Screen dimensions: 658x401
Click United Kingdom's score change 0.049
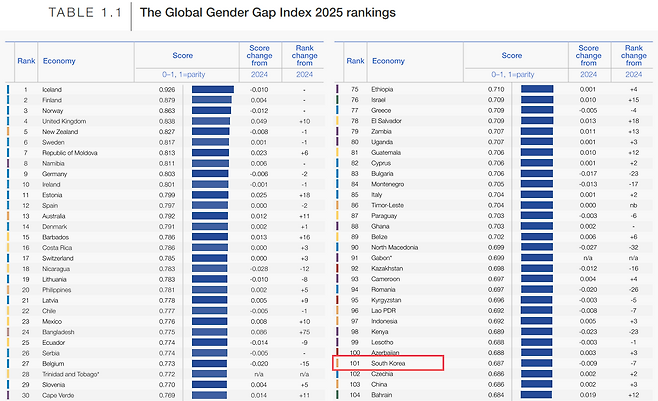coord(259,121)
